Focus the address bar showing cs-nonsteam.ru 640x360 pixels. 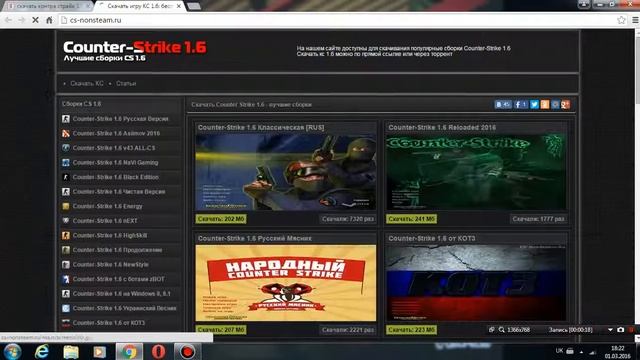pyautogui.click(x=335, y=20)
